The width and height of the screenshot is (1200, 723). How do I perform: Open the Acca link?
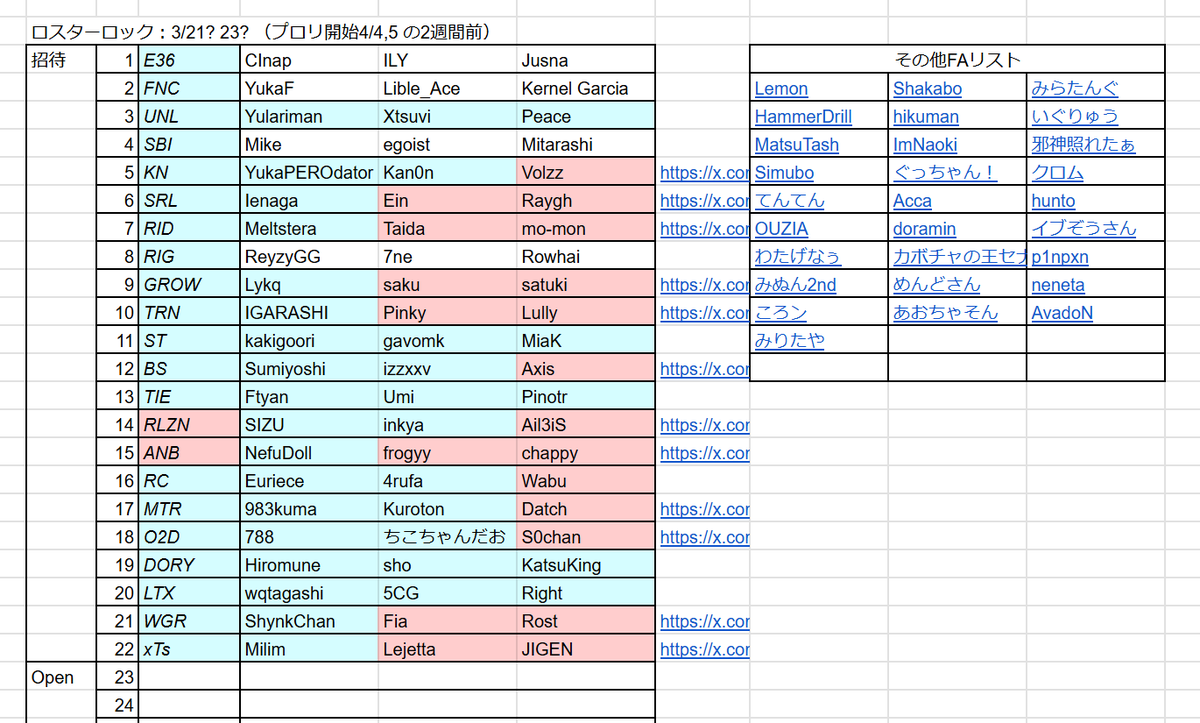tap(912, 200)
